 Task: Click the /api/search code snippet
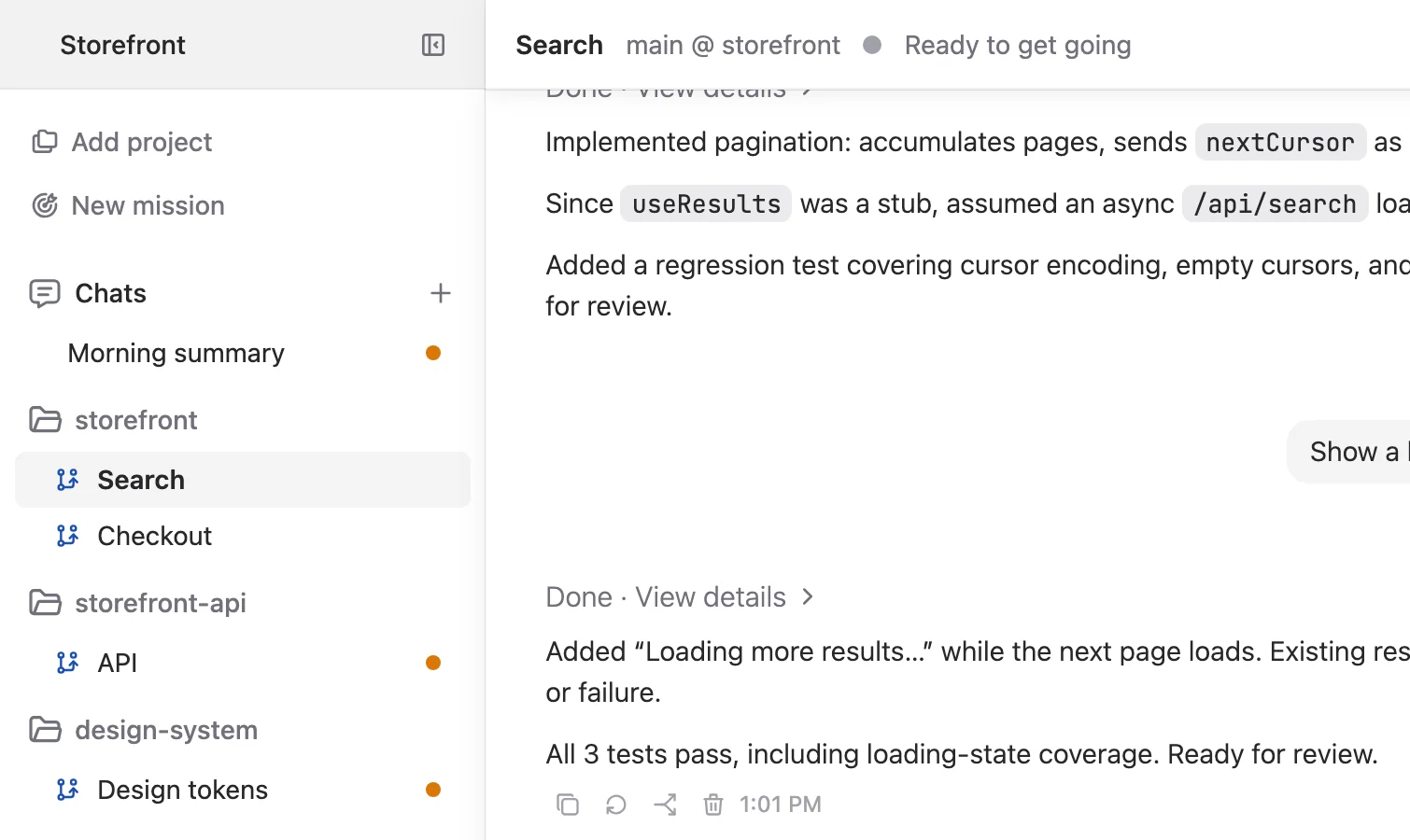[x=1275, y=203]
